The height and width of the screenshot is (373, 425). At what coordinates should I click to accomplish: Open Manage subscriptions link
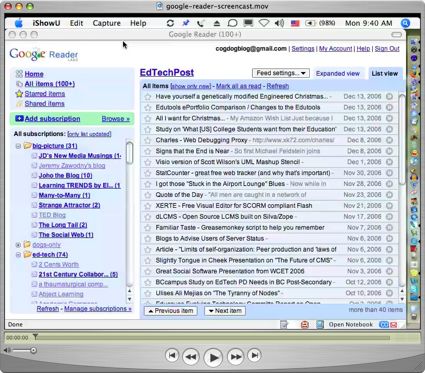click(x=98, y=309)
